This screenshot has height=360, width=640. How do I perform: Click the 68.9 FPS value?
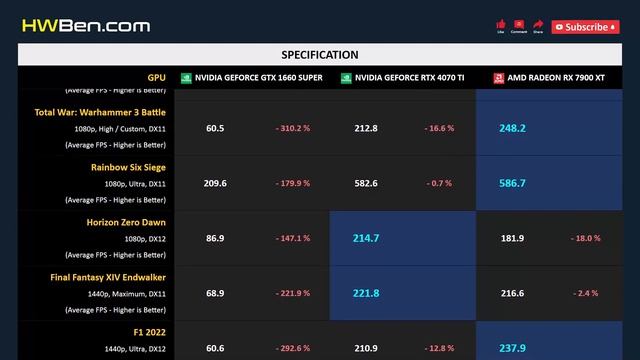coord(215,293)
